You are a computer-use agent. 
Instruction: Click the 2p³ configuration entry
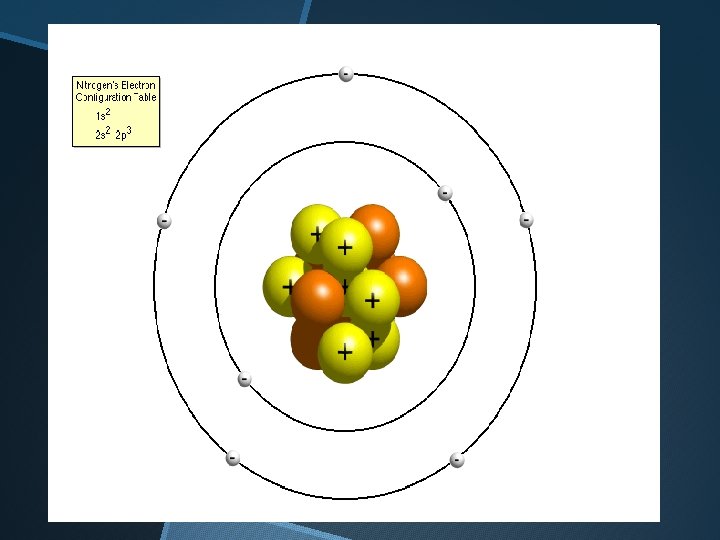(x=124, y=133)
